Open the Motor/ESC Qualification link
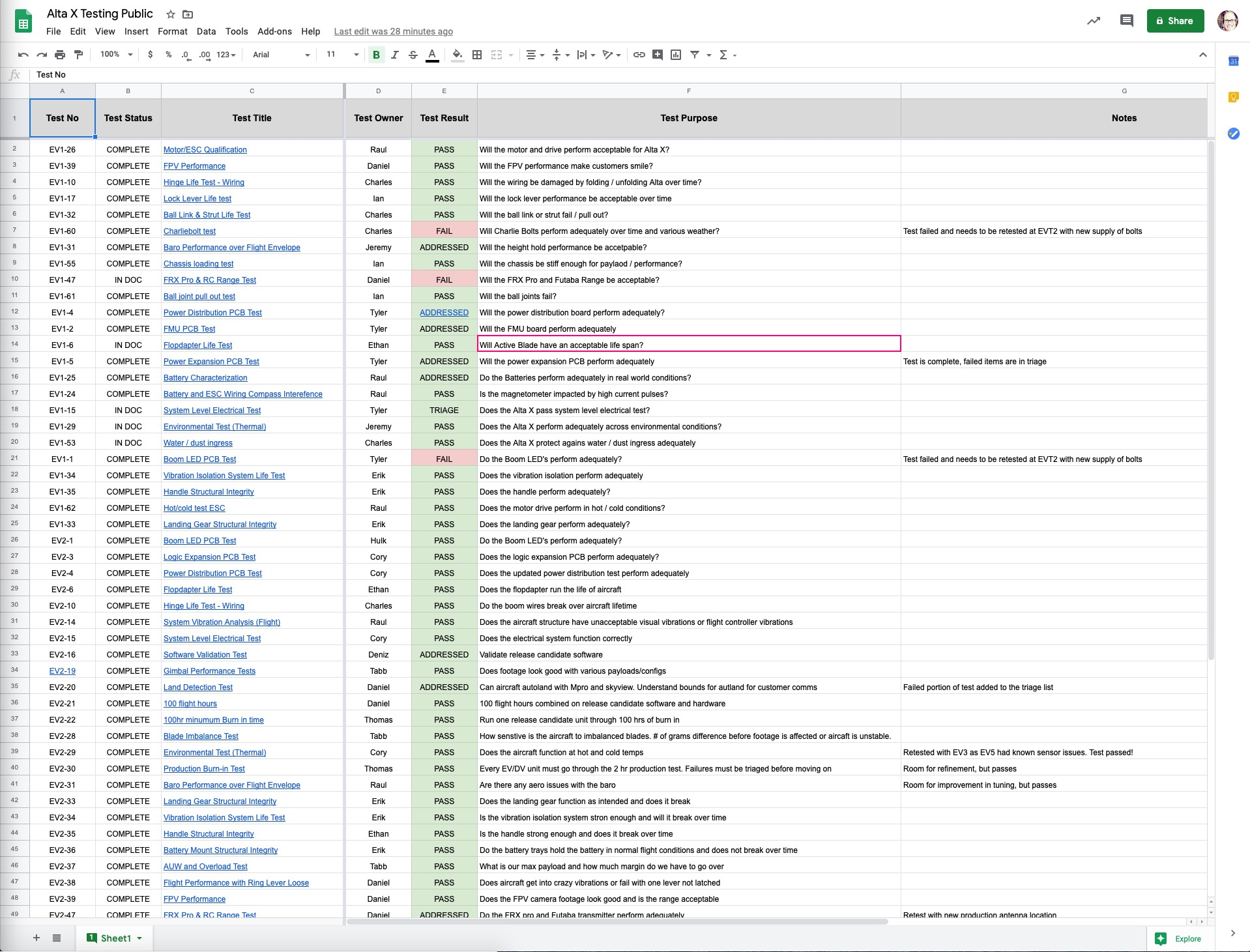The height and width of the screenshot is (952, 1250). pos(205,150)
